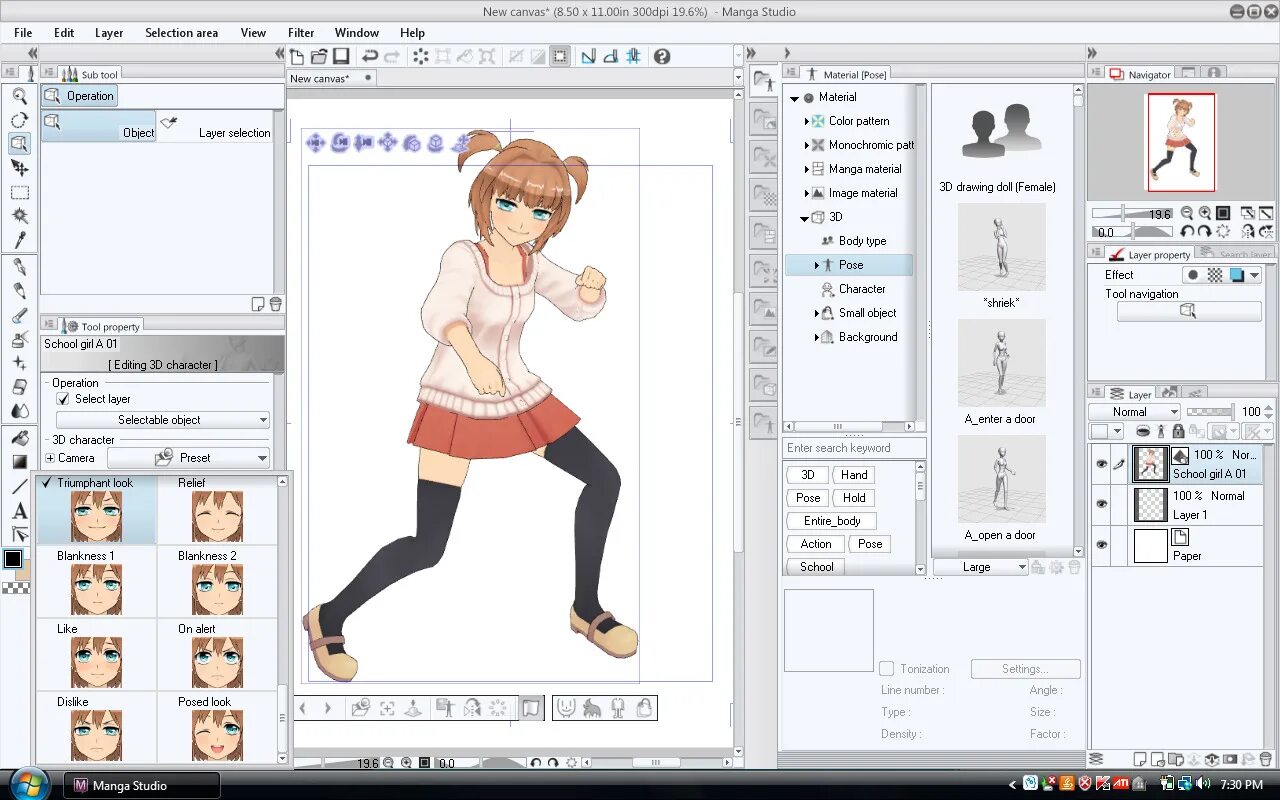The height and width of the screenshot is (800, 1280).
Task: Collapse the 3D material tree node
Action: pos(804,217)
